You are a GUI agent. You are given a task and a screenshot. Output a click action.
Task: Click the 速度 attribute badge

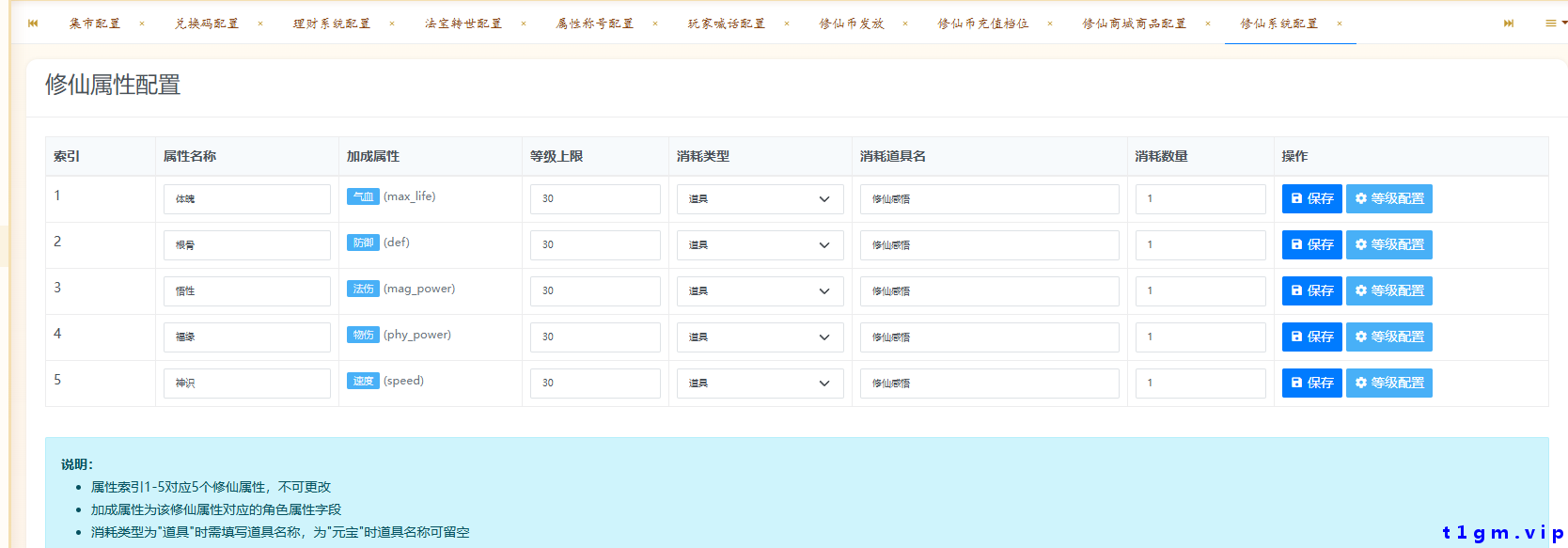click(x=363, y=381)
